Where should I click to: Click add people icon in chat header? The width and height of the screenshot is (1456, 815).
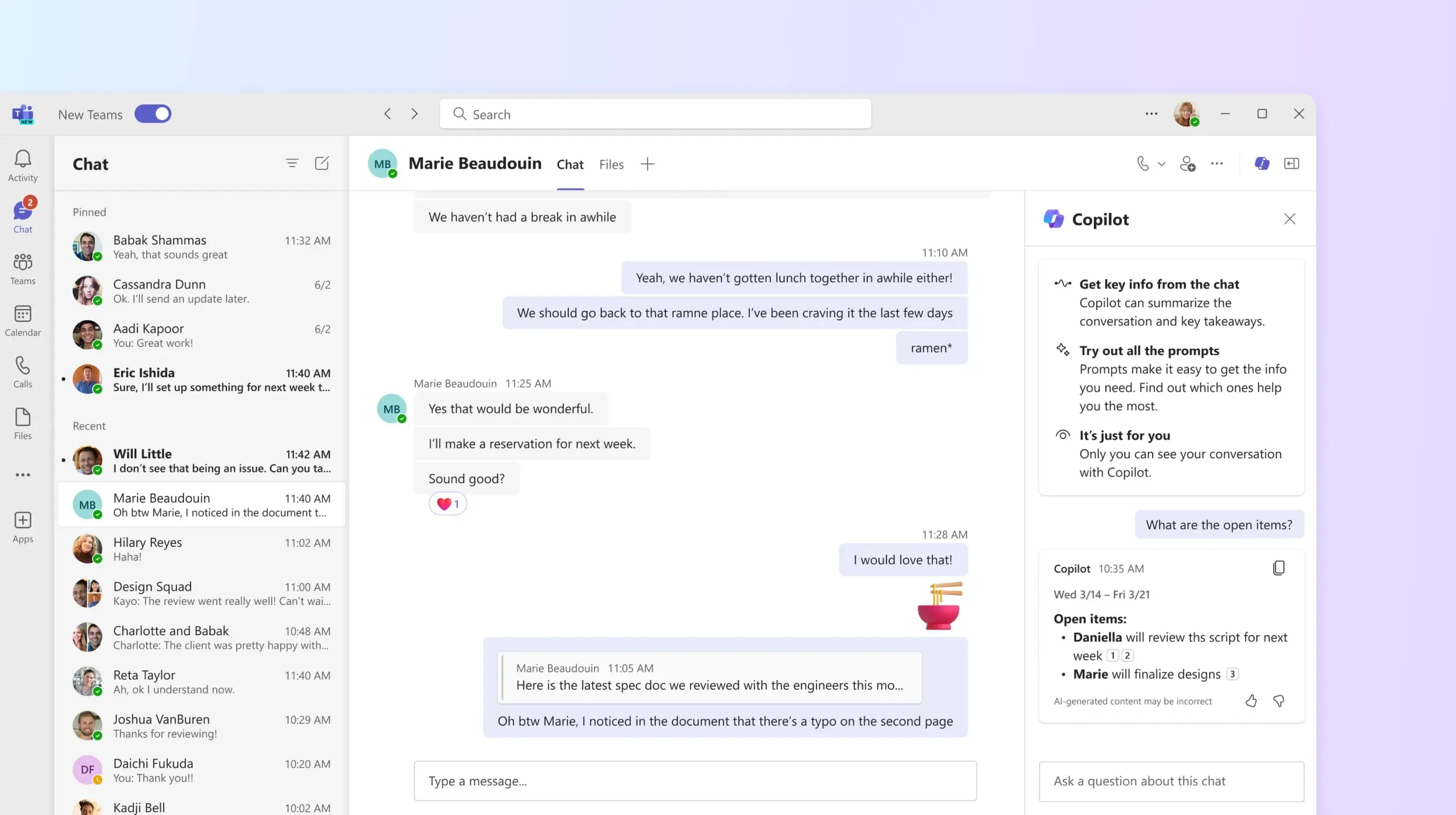pyautogui.click(x=1187, y=164)
